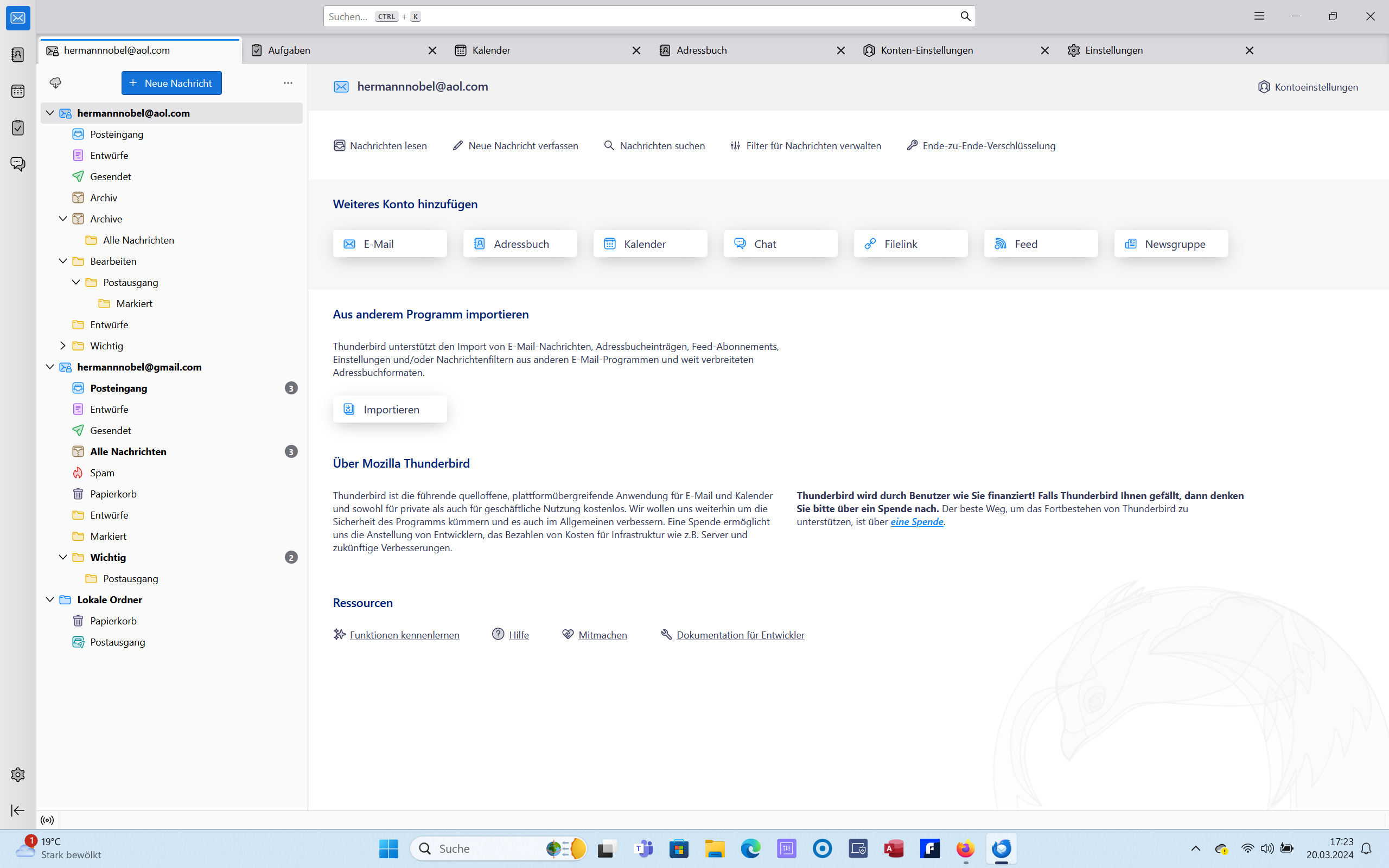Open Windows notification bell
1389x868 pixels.
1367,848
